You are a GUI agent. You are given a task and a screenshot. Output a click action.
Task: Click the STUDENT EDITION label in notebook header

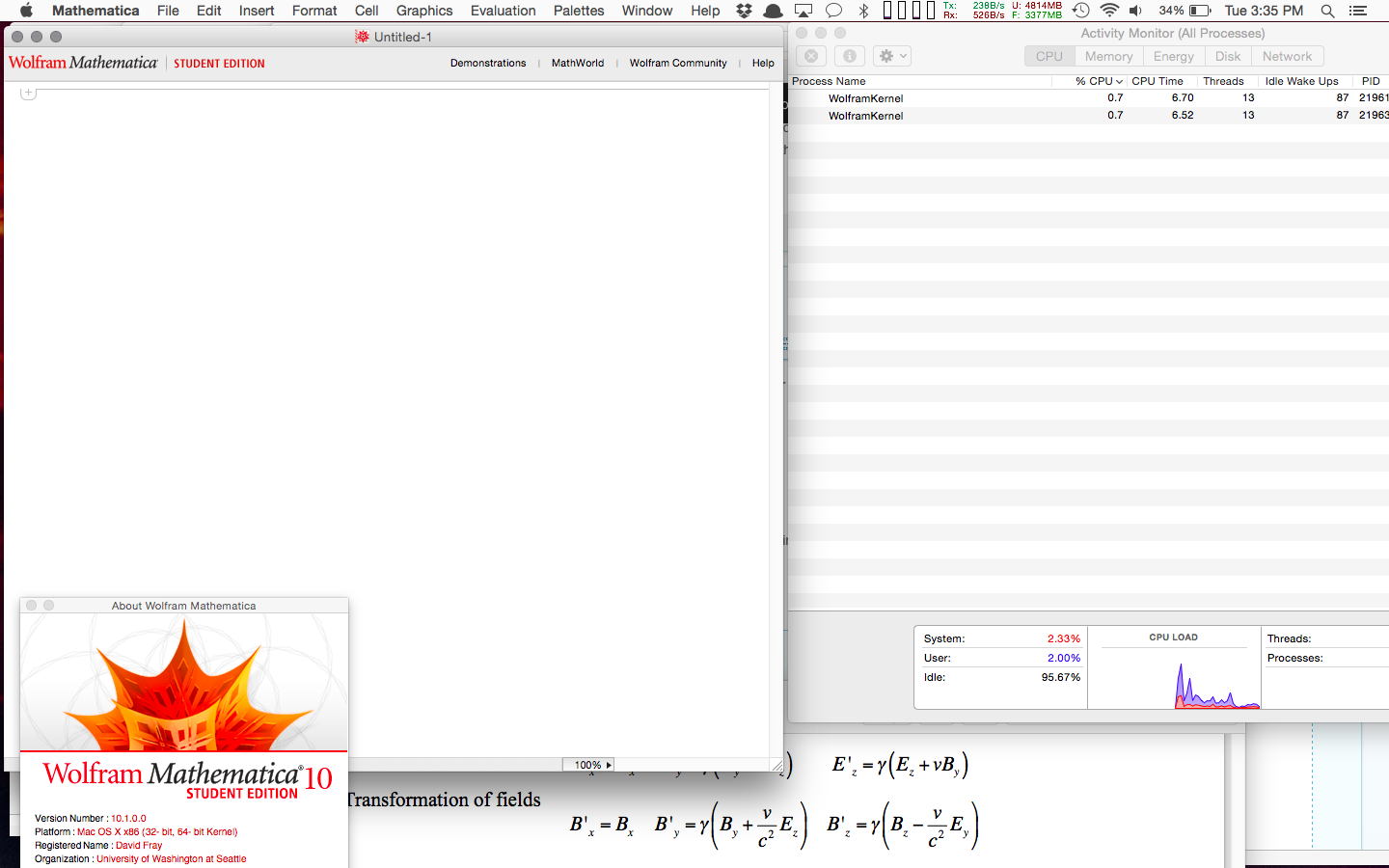219,64
